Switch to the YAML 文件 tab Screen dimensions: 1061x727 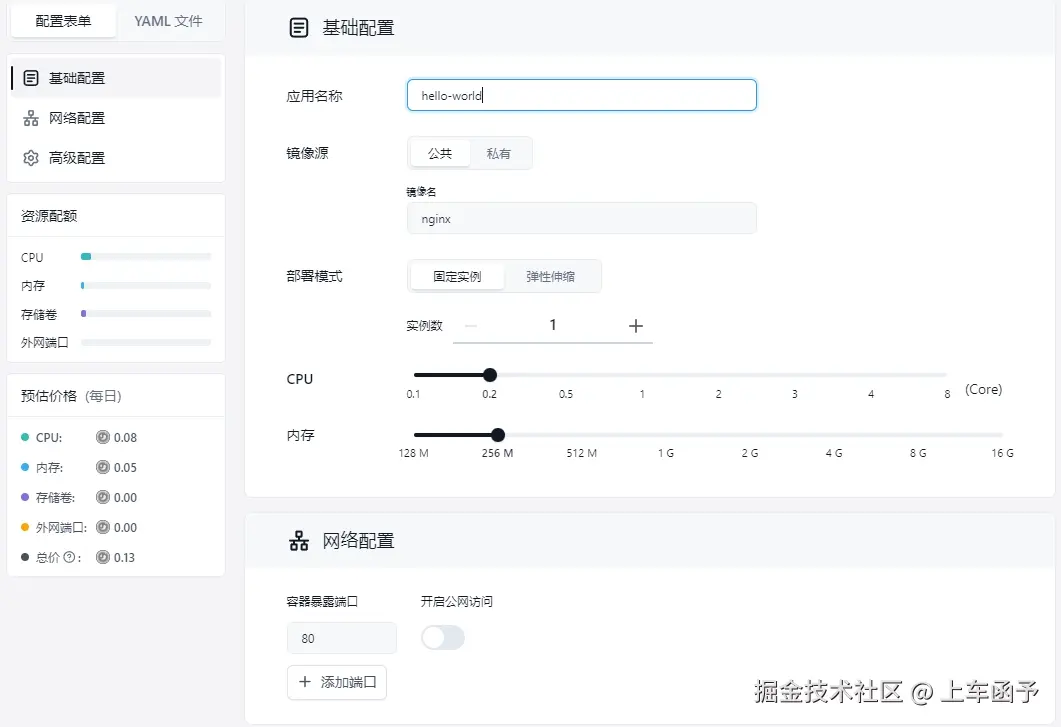click(x=169, y=19)
